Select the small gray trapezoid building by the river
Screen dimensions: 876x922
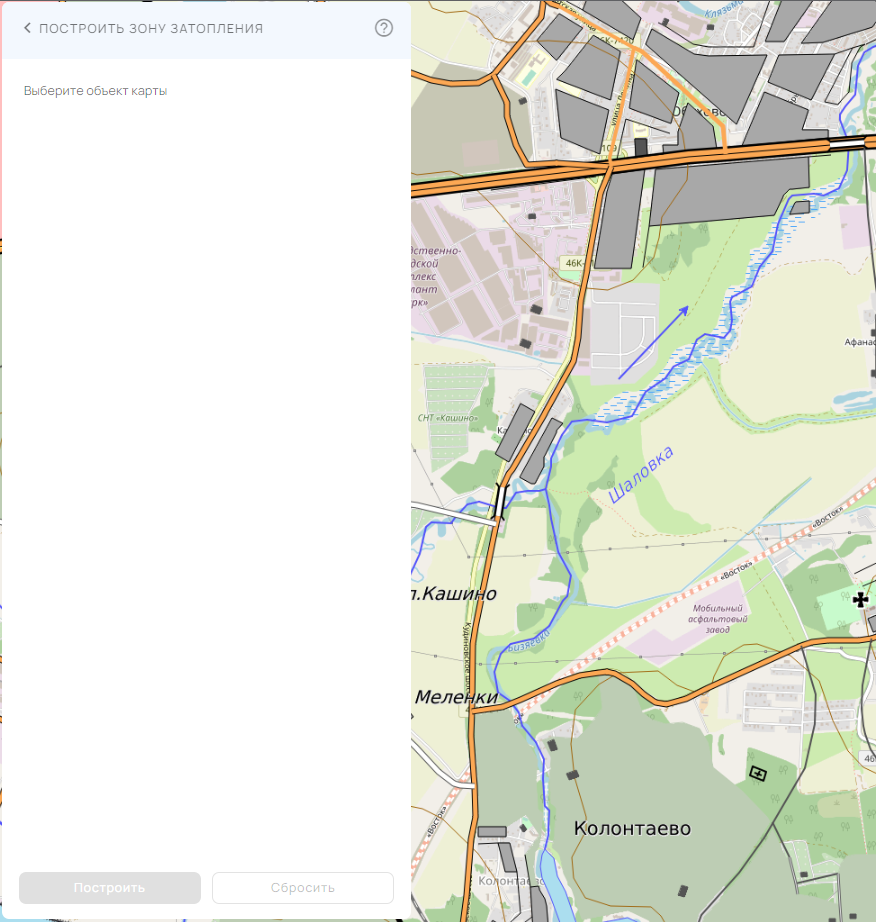click(x=800, y=207)
